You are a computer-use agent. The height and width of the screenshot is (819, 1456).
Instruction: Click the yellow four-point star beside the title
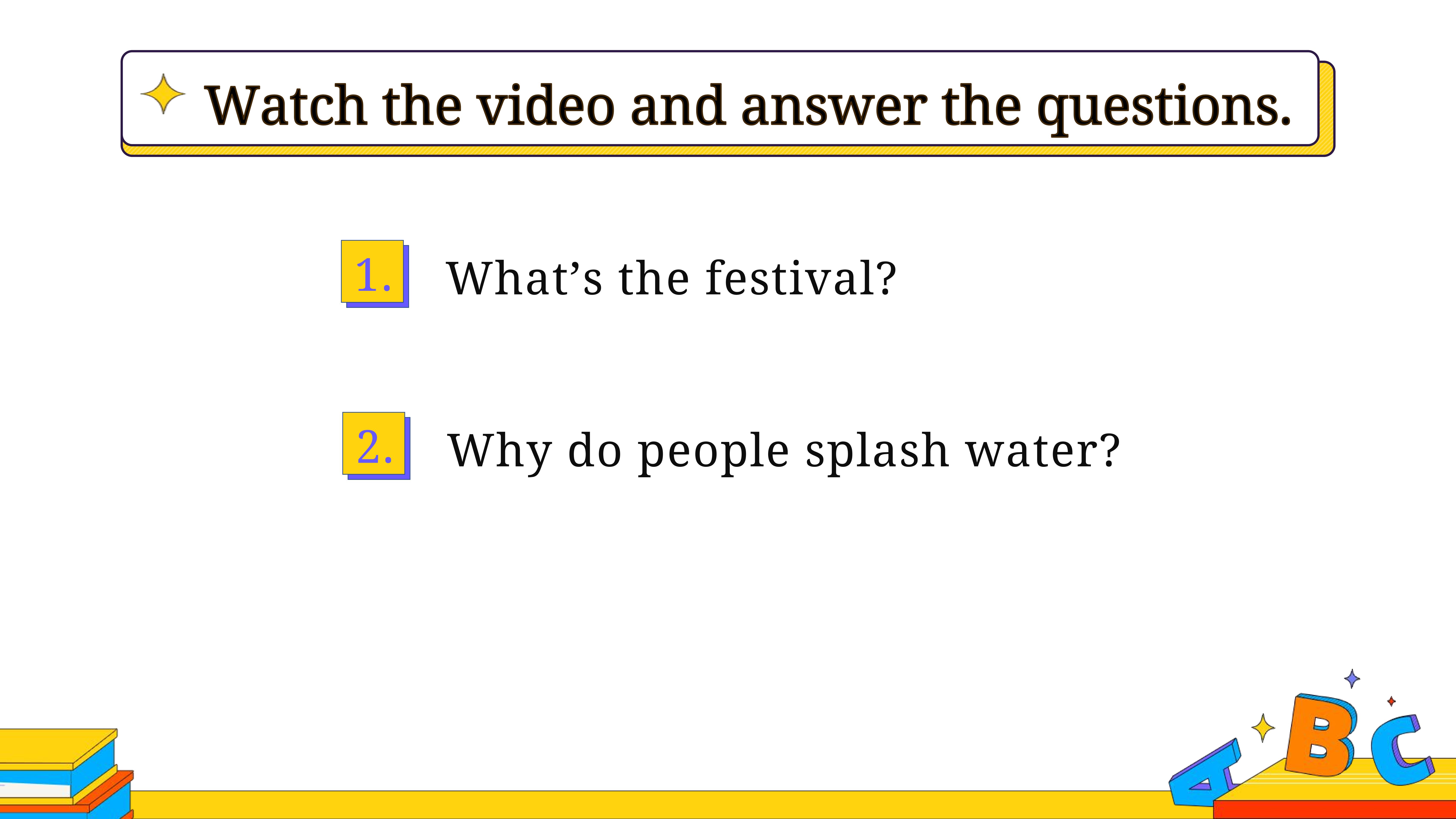(x=163, y=94)
